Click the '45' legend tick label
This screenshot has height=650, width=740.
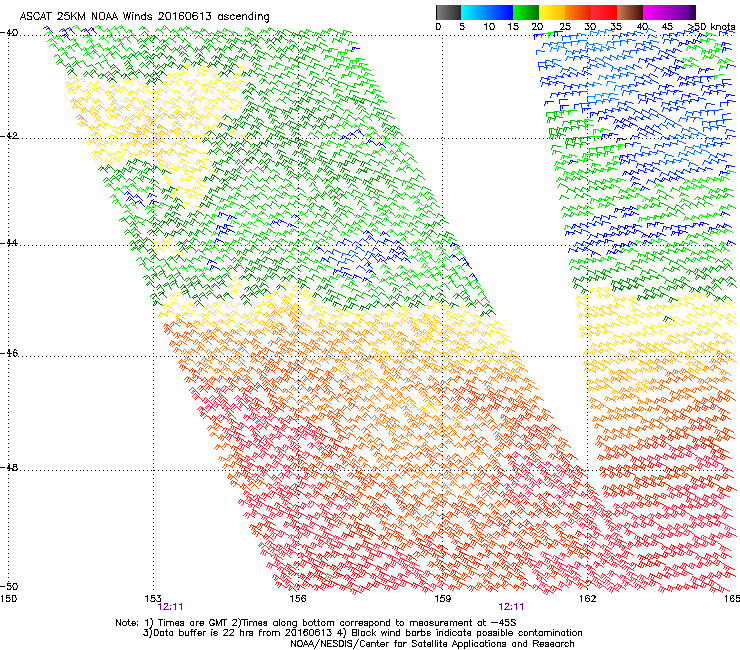(x=667, y=27)
